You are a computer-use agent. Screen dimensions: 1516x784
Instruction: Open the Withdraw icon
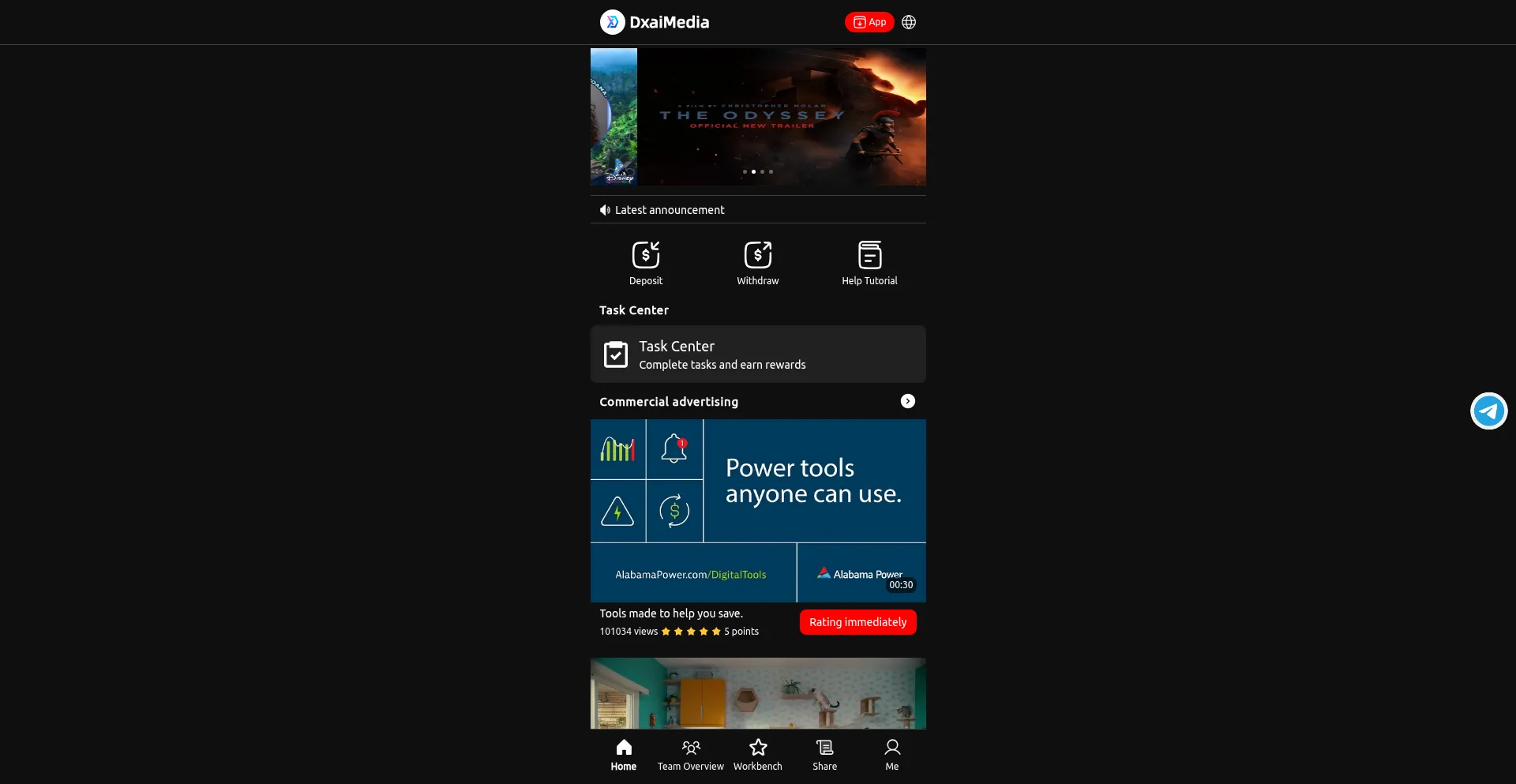click(x=758, y=254)
